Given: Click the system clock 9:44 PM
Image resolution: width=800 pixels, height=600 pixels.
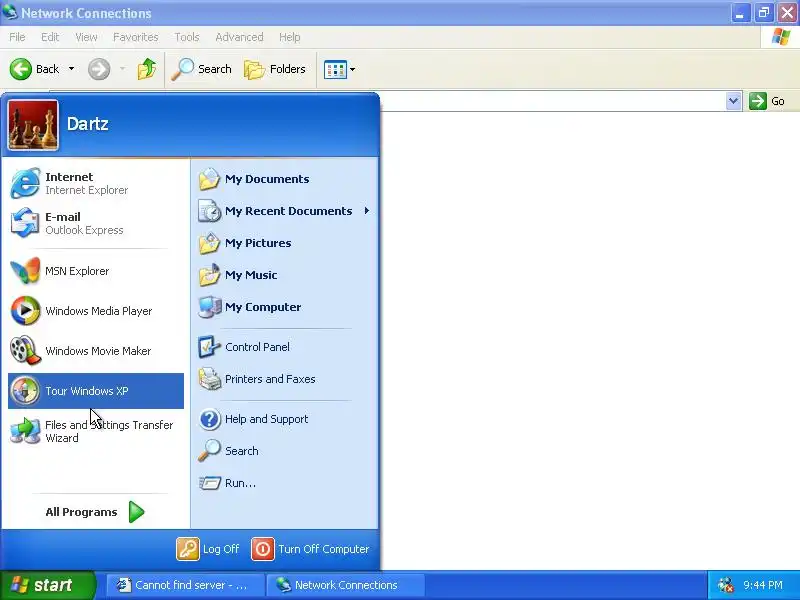Looking at the screenshot, I should [763, 585].
